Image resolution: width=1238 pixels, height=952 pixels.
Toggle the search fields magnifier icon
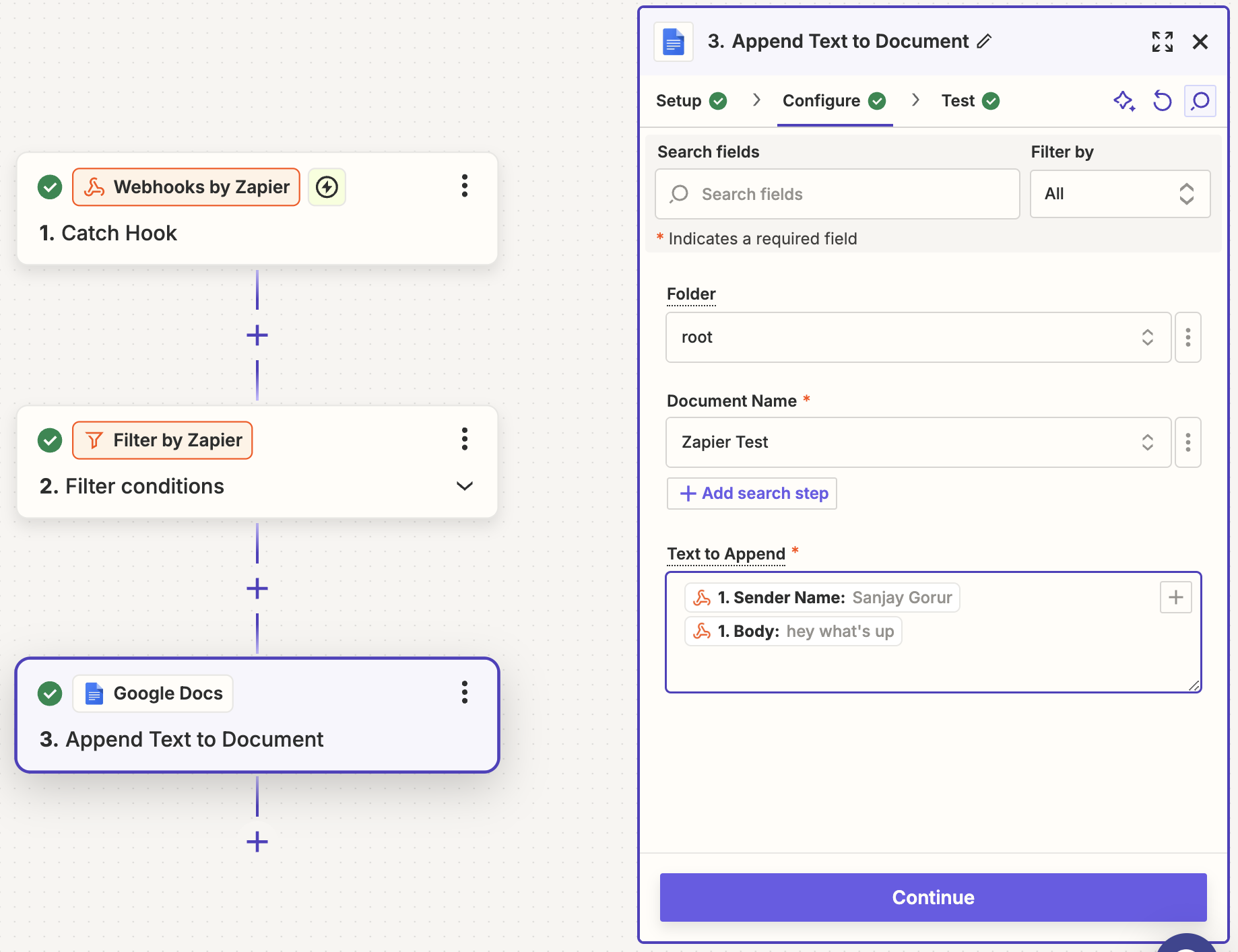pos(1200,101)
